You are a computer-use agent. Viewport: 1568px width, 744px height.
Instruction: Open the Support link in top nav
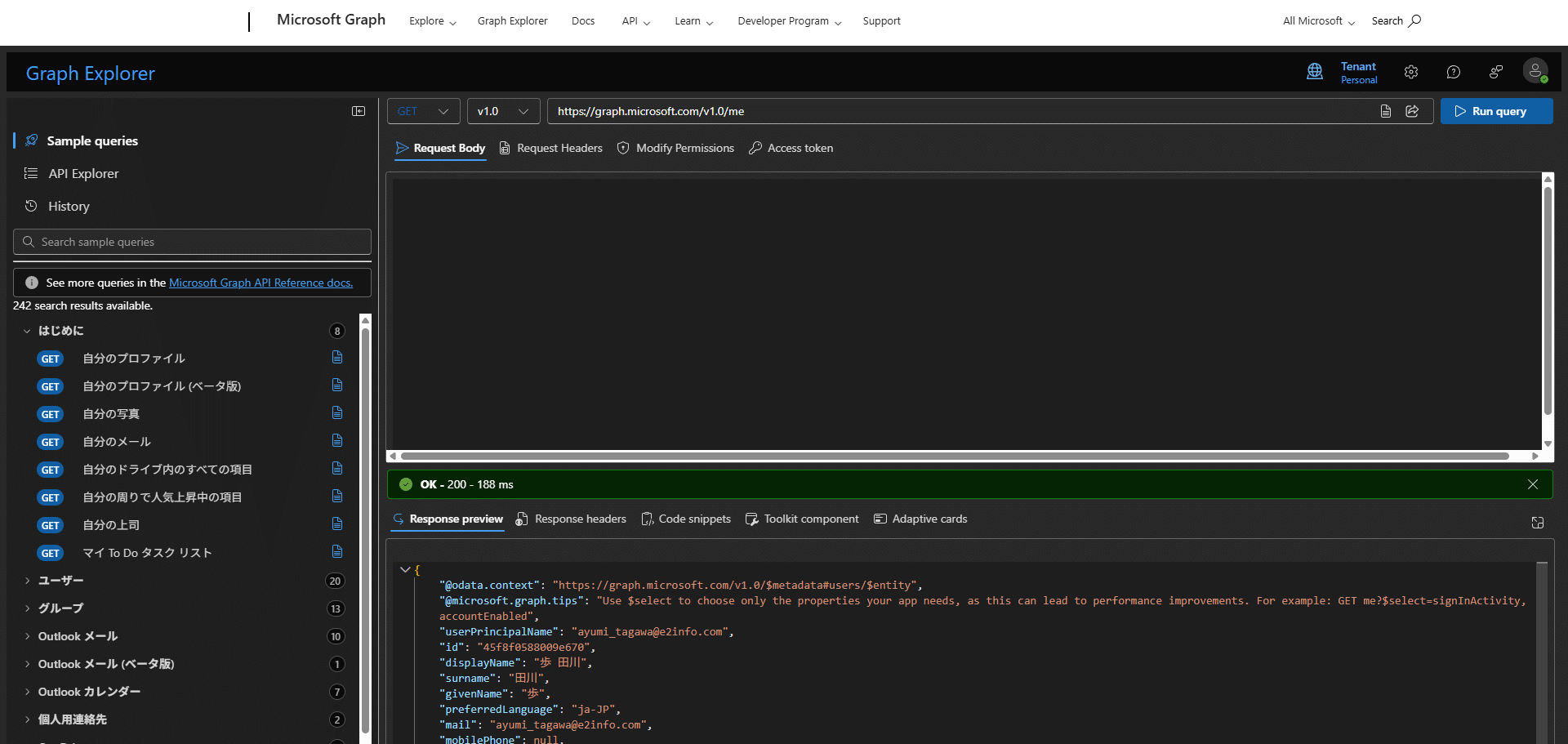(881, 21)
